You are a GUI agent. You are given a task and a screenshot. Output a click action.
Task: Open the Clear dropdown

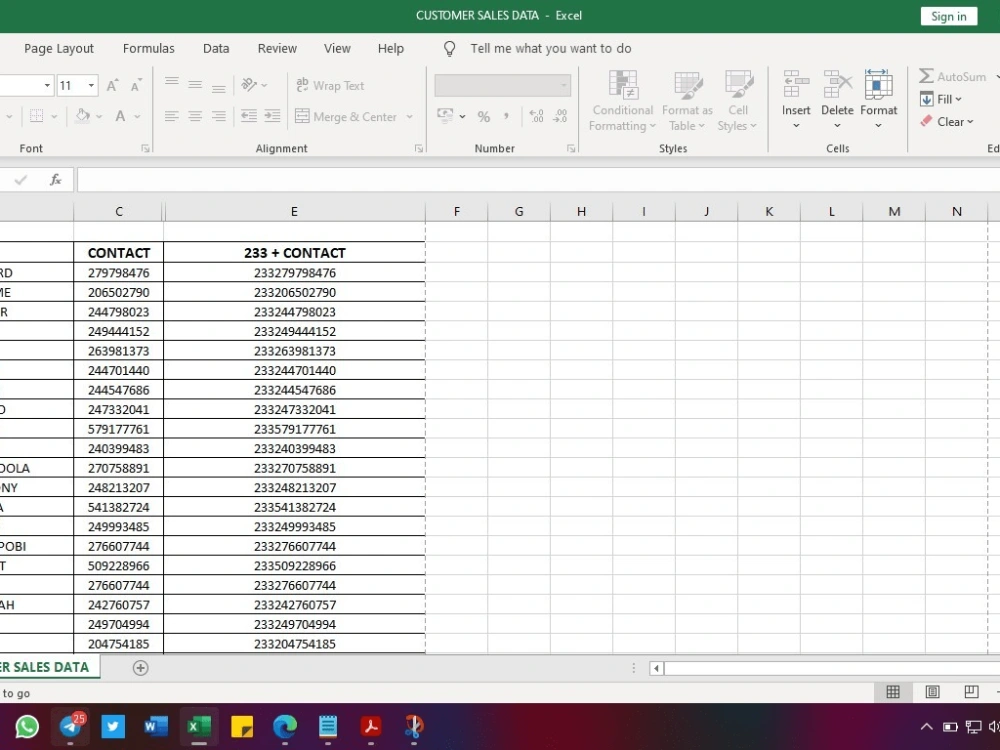tap(946, 122)
